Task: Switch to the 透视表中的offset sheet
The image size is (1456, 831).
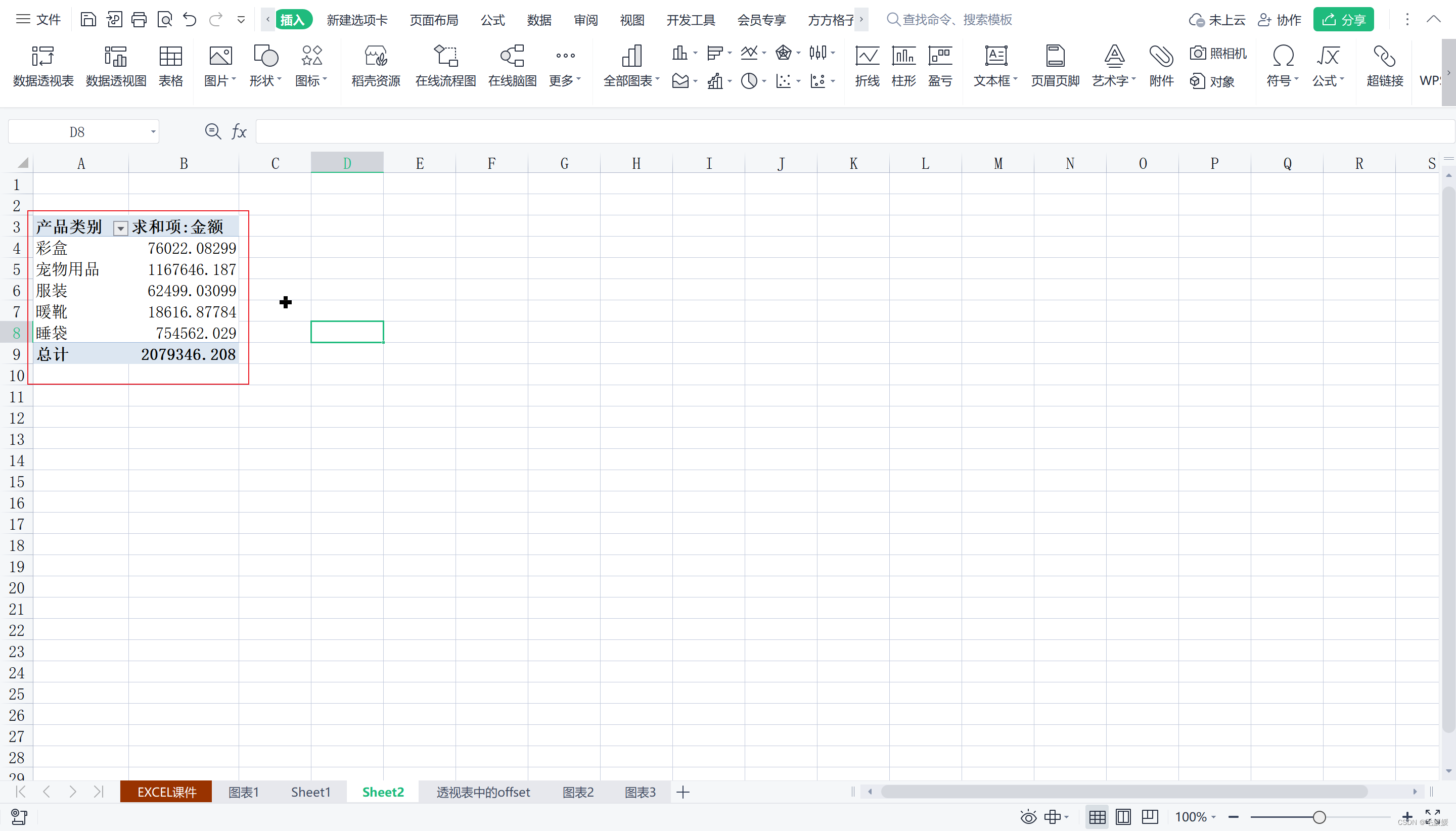Action: (x=483, y=792)
